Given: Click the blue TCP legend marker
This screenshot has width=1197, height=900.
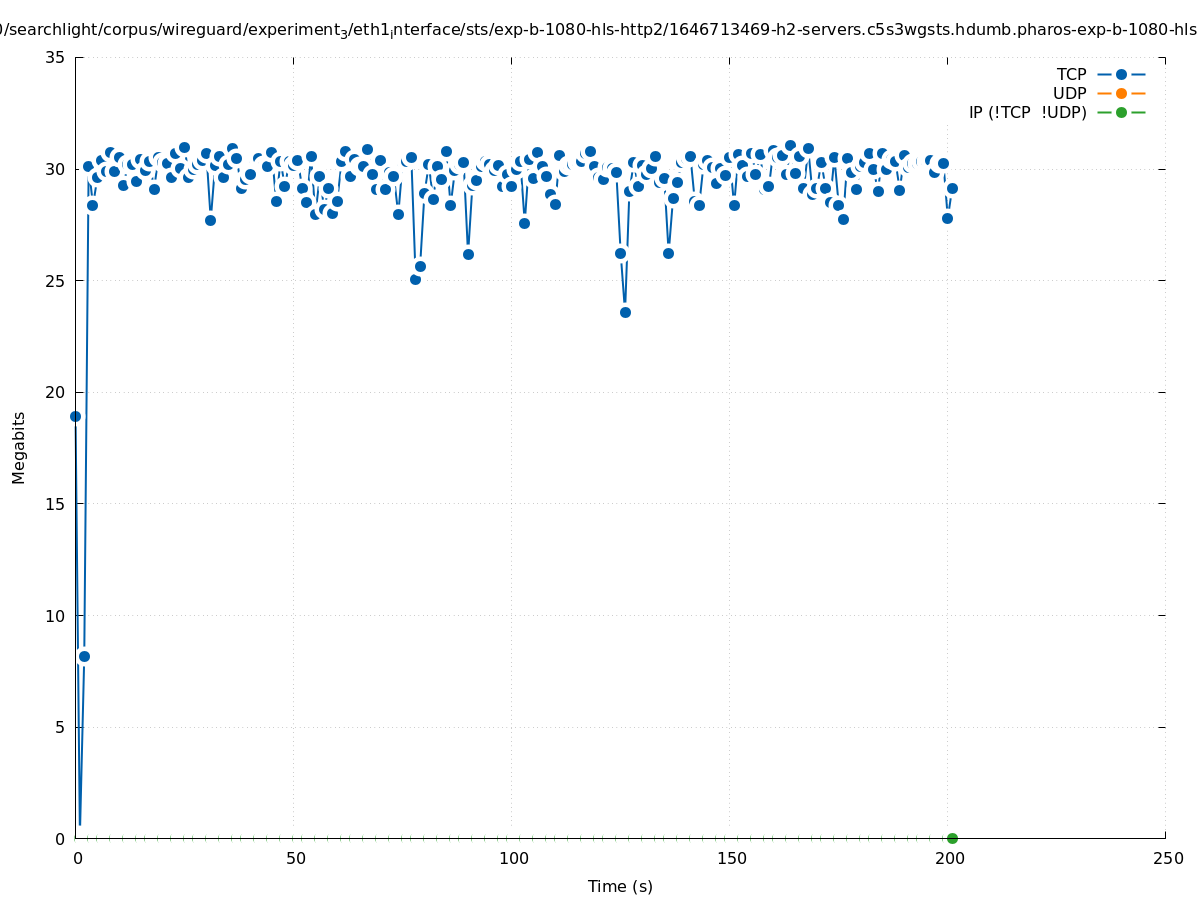Looking at the screenshot, I should pyautogui.click(x=1121, y=74).
